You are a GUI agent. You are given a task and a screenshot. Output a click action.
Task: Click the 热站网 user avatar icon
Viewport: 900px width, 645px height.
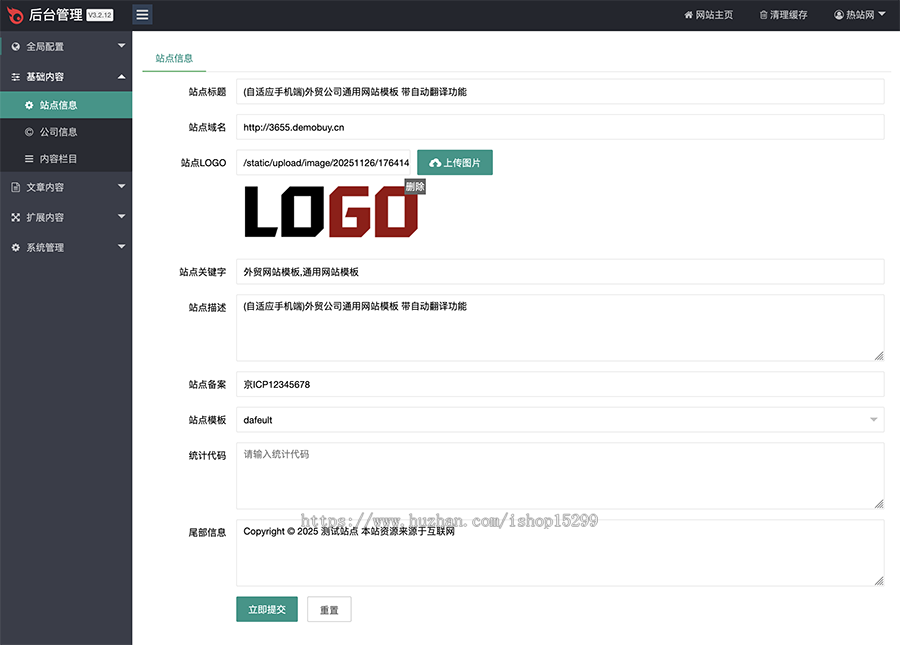pos(838,14)
